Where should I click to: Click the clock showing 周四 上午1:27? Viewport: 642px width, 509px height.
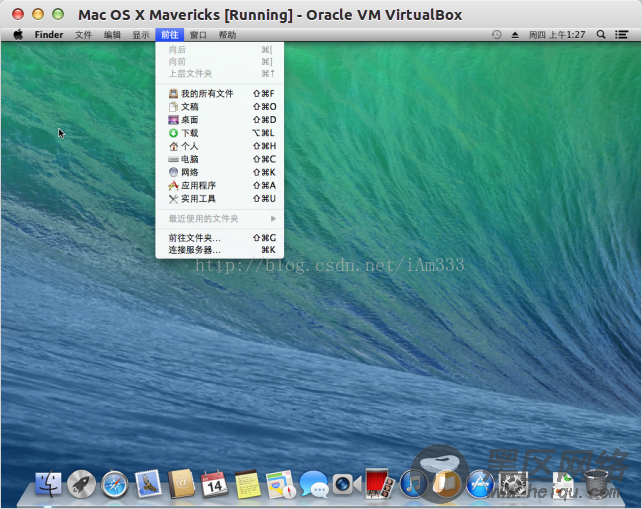(557, 35)
